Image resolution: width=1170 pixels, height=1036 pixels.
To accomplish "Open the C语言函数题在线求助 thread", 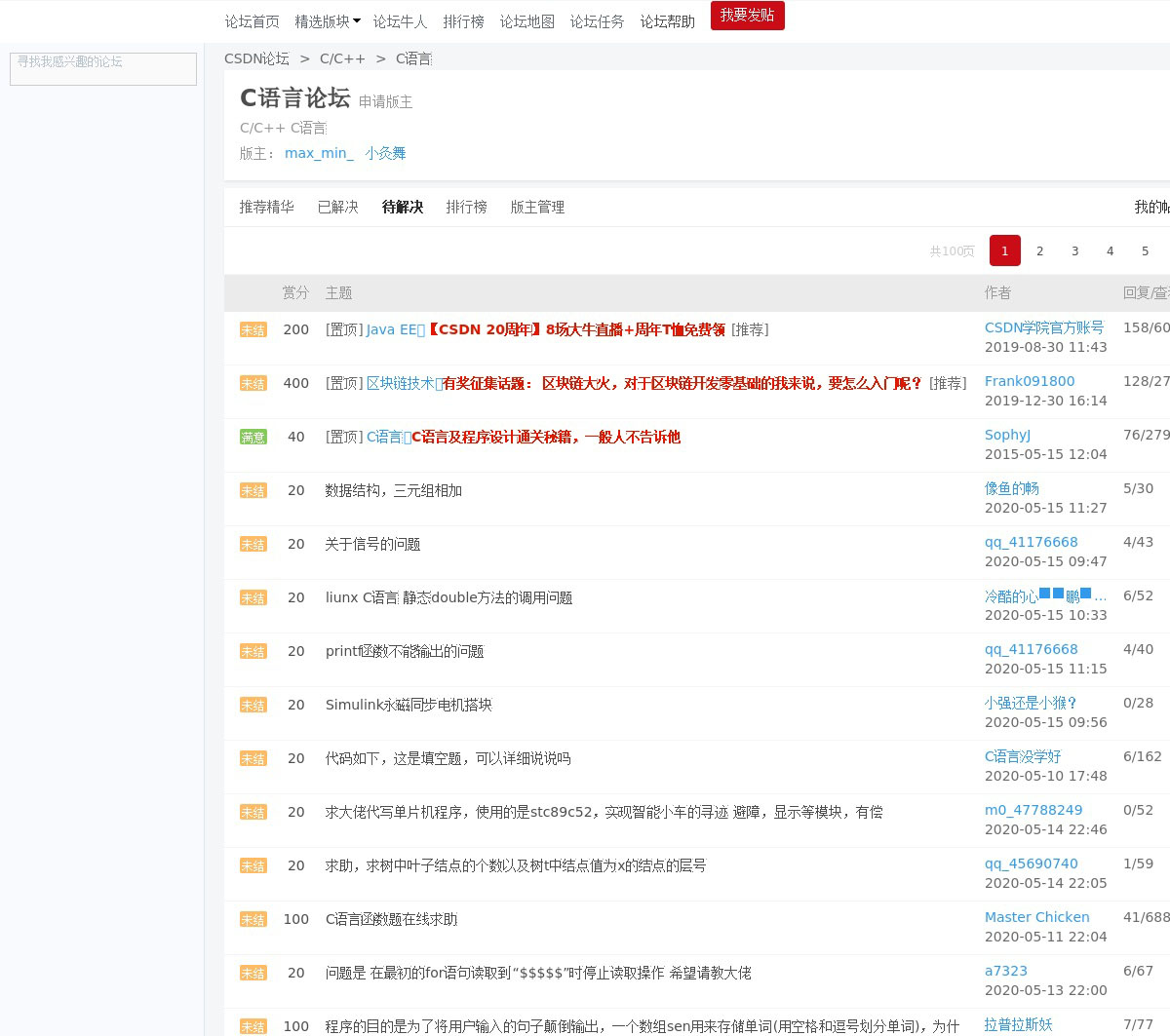I will tap(391, 919).
